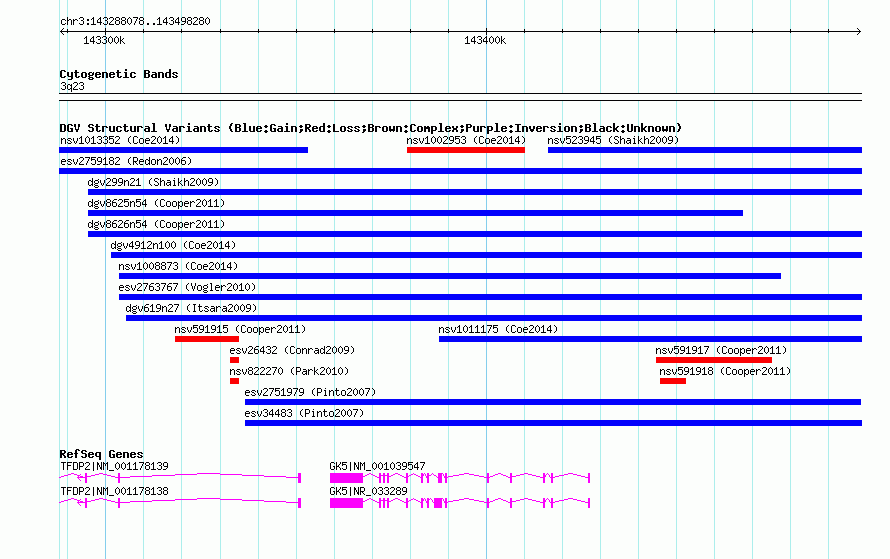
Task: Click the RefSeq Genes track title
Action: click(101, 454)
